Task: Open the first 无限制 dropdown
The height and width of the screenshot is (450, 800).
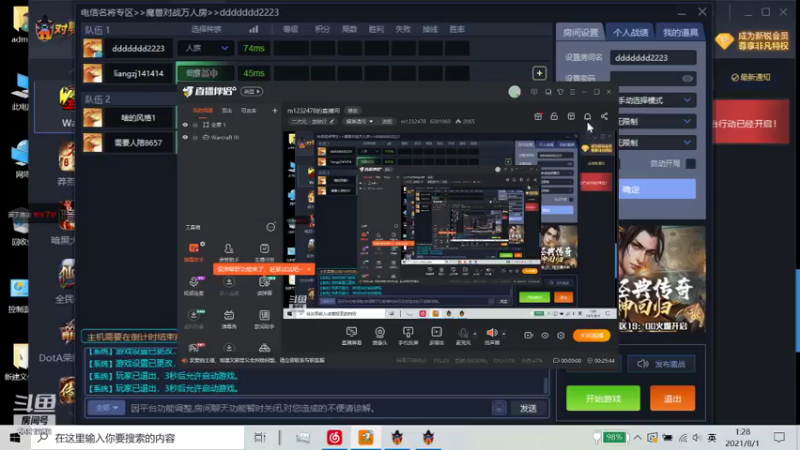Action: pyautogui.click(x=656, y=121)
